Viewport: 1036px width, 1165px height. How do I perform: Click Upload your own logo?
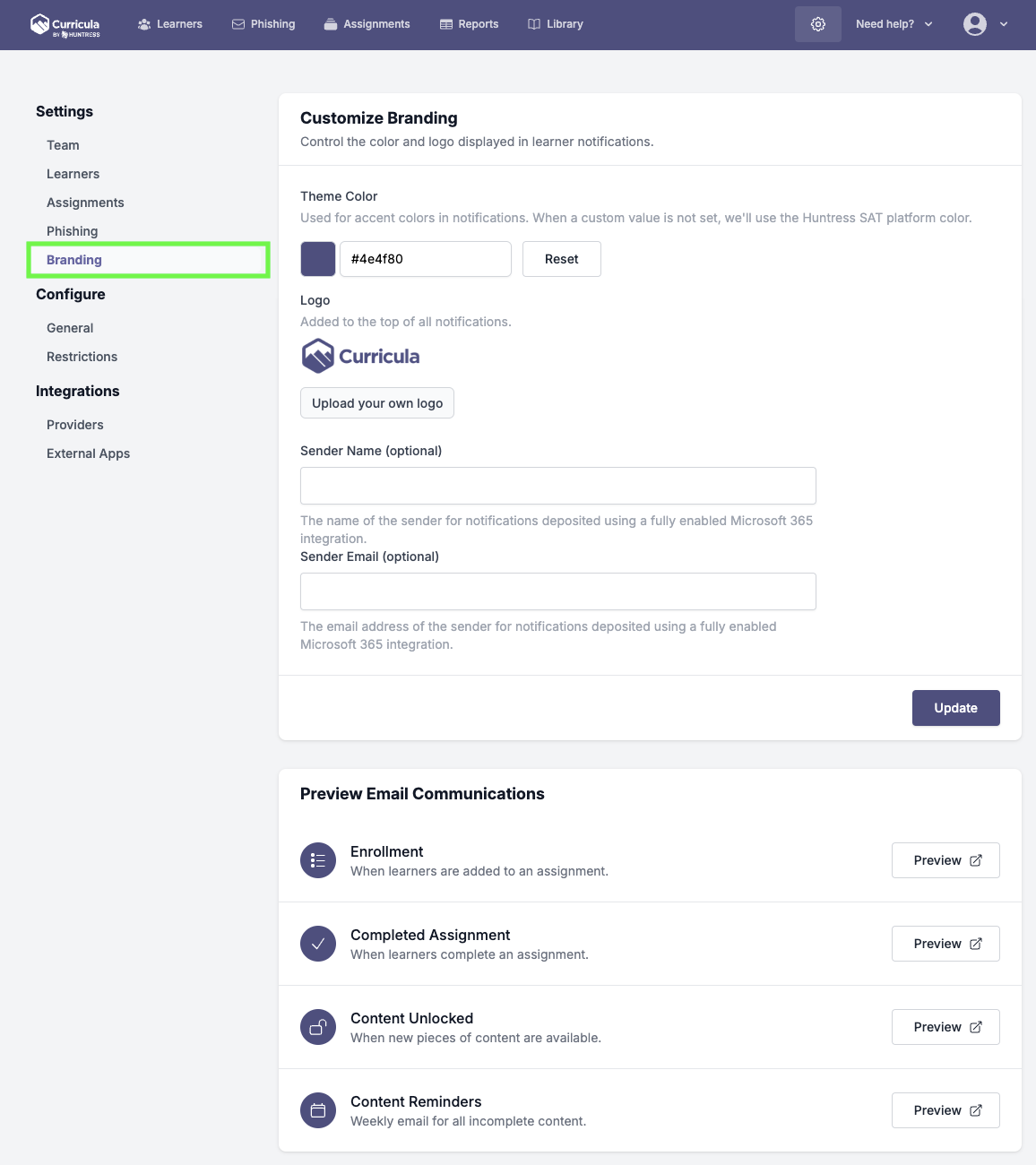click(377, 403)
